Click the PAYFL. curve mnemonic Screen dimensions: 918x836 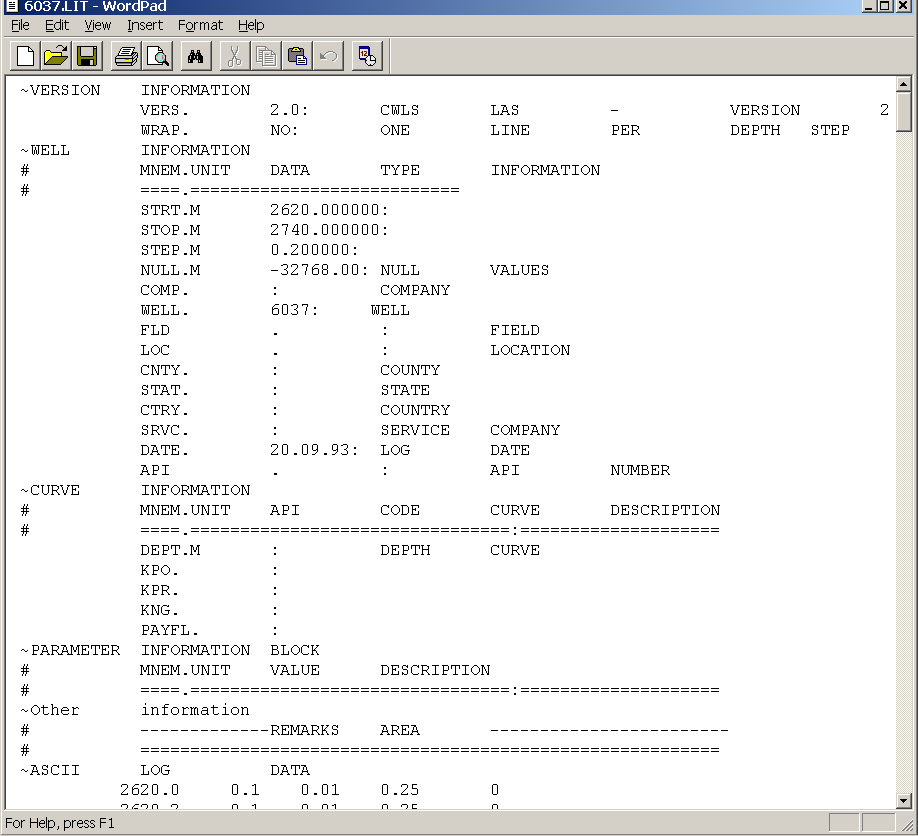(170, 631)
